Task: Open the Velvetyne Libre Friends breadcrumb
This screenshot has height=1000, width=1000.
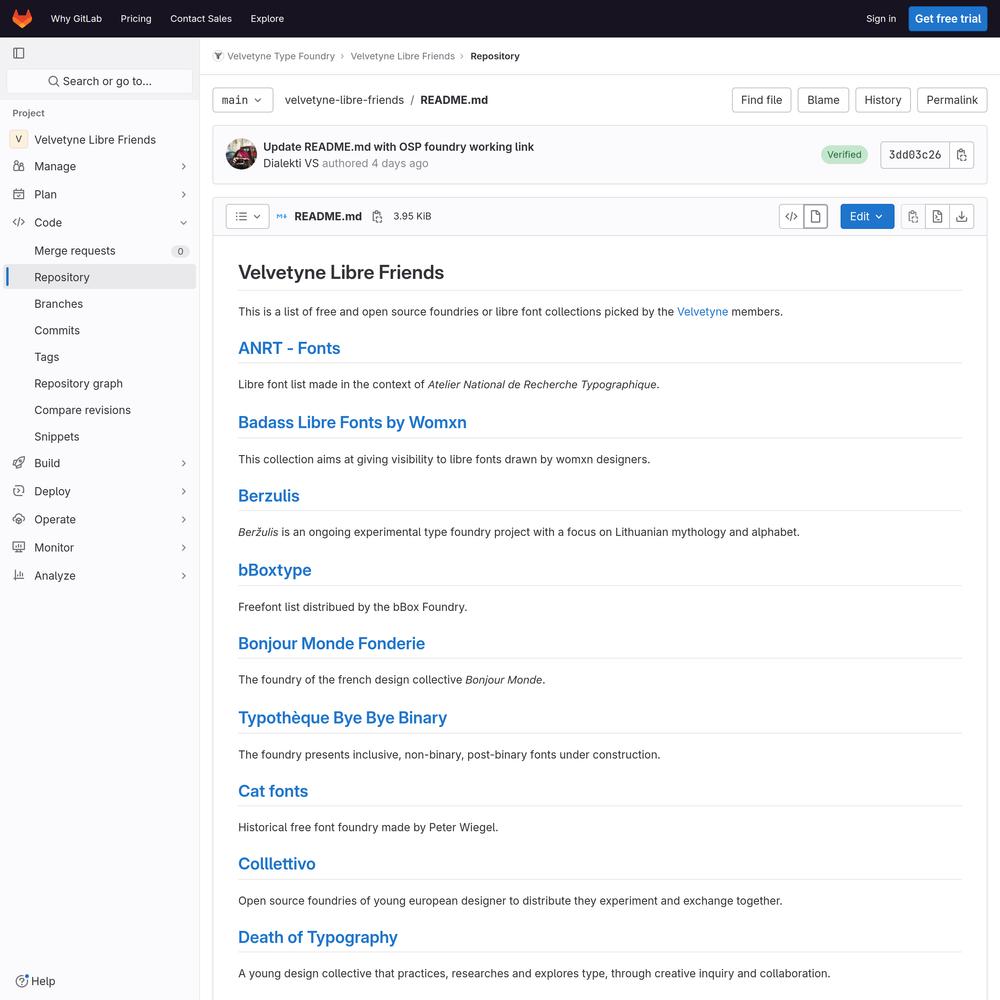Action: pos(402,56)
